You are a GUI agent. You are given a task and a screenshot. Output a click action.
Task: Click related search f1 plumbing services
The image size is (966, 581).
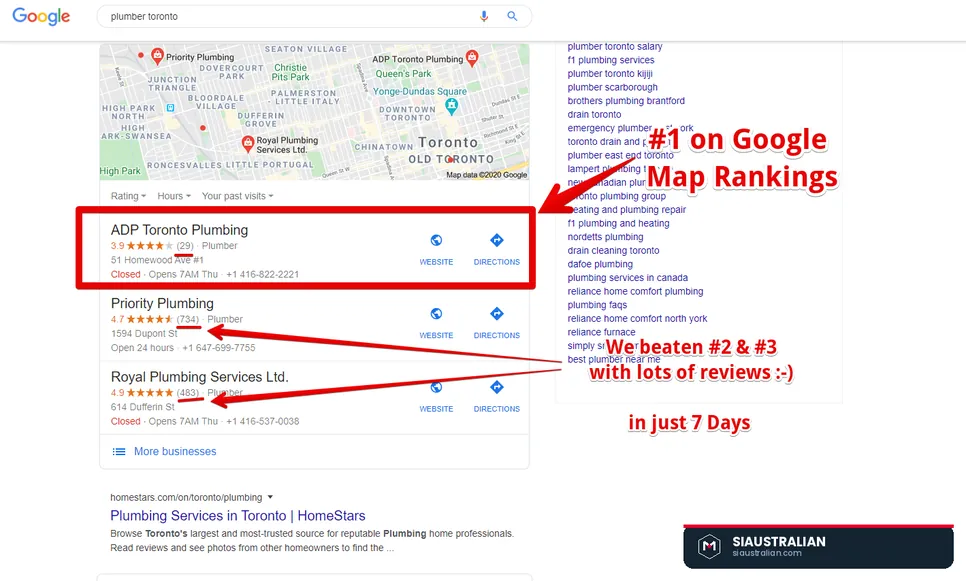click(x=611, y=60)
